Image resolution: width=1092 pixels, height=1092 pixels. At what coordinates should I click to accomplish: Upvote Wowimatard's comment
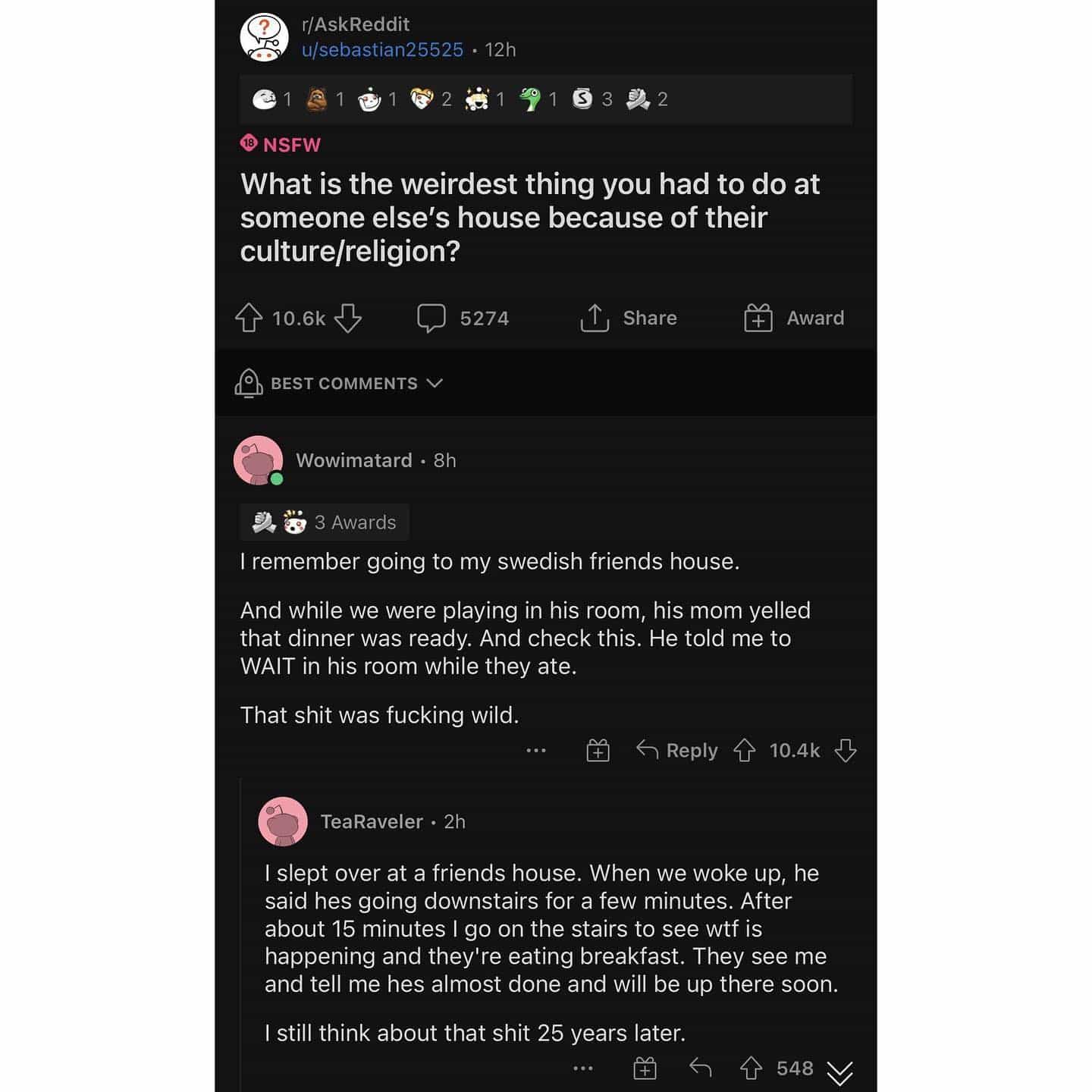745,751
